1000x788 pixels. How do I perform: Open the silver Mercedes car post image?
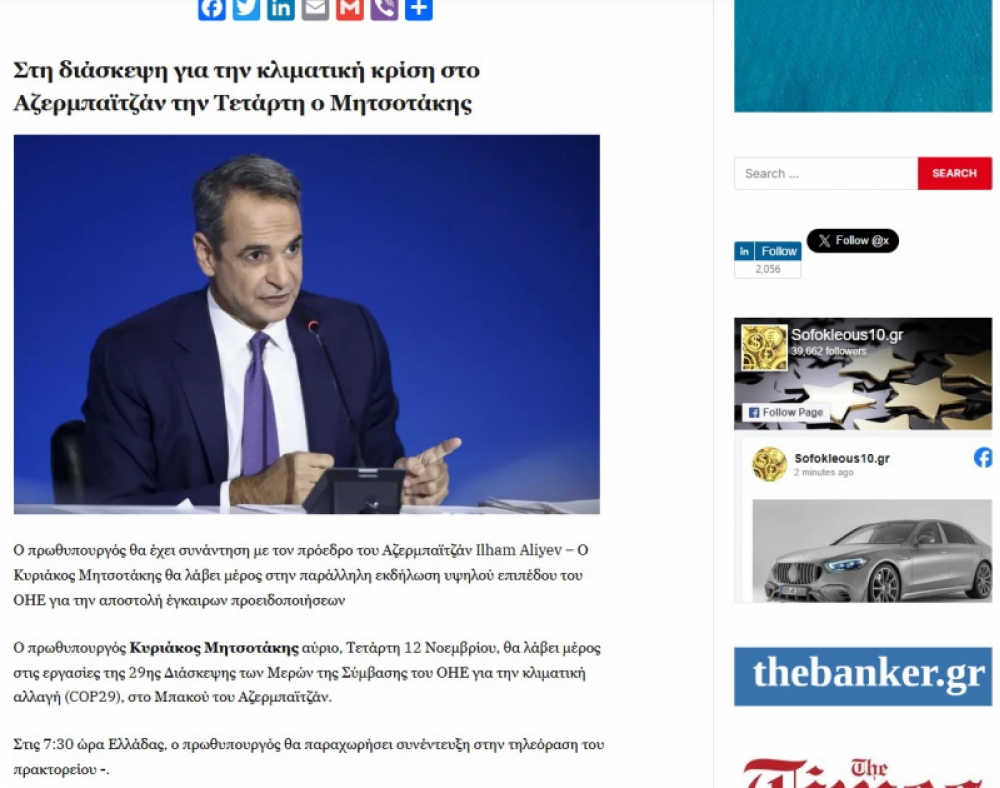point(872,551)
